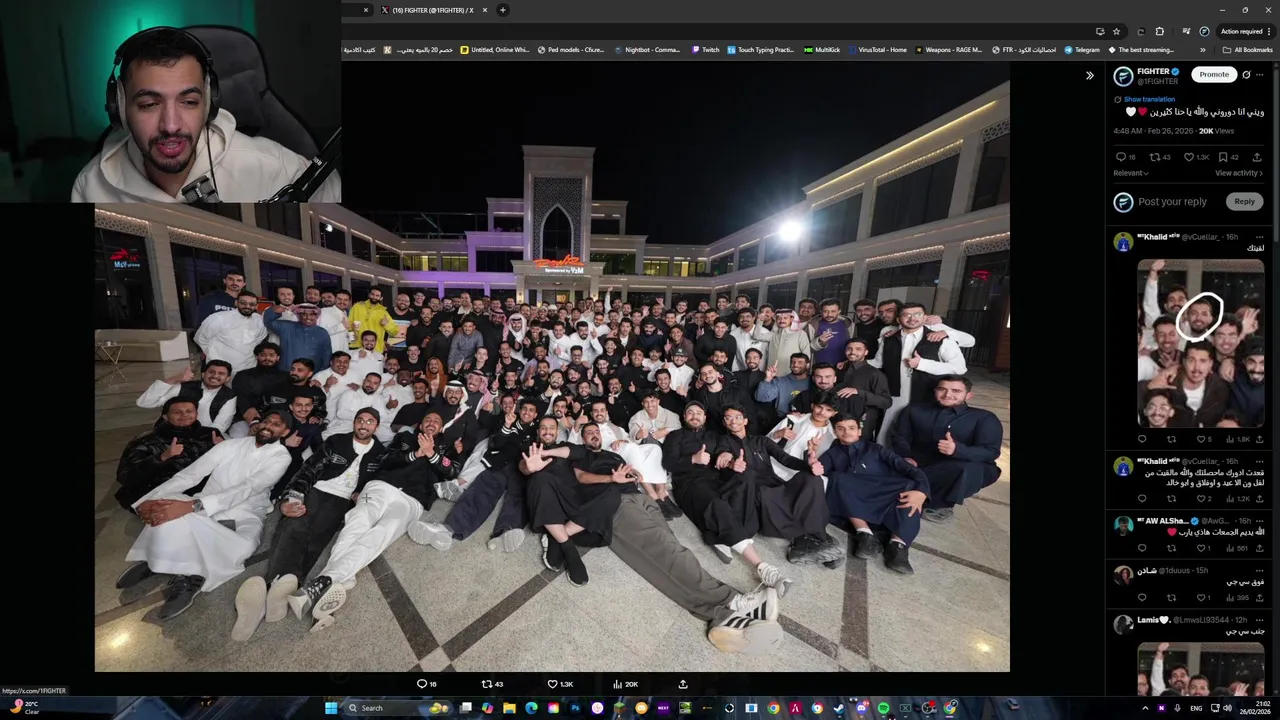Click the Post your reply field
This screenshot has width=1280, height=720.
click(x=1172, y=202)
